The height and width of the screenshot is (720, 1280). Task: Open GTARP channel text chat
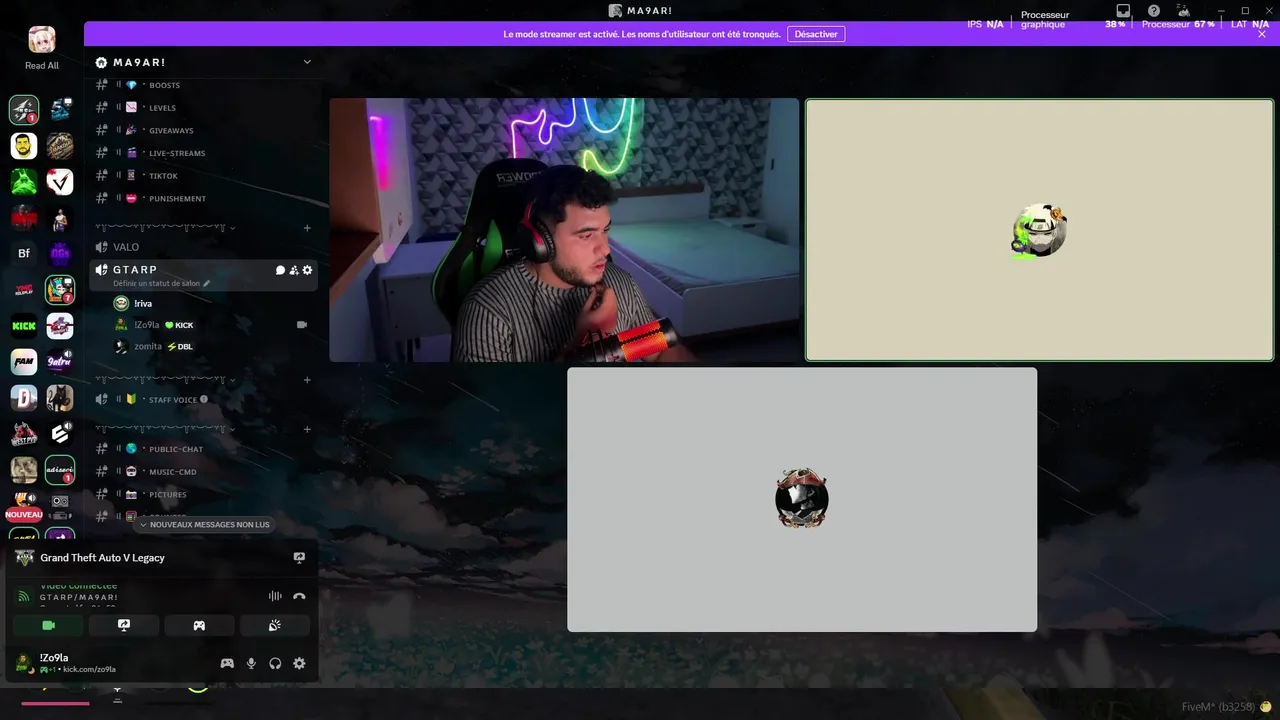tap(281, 270)
